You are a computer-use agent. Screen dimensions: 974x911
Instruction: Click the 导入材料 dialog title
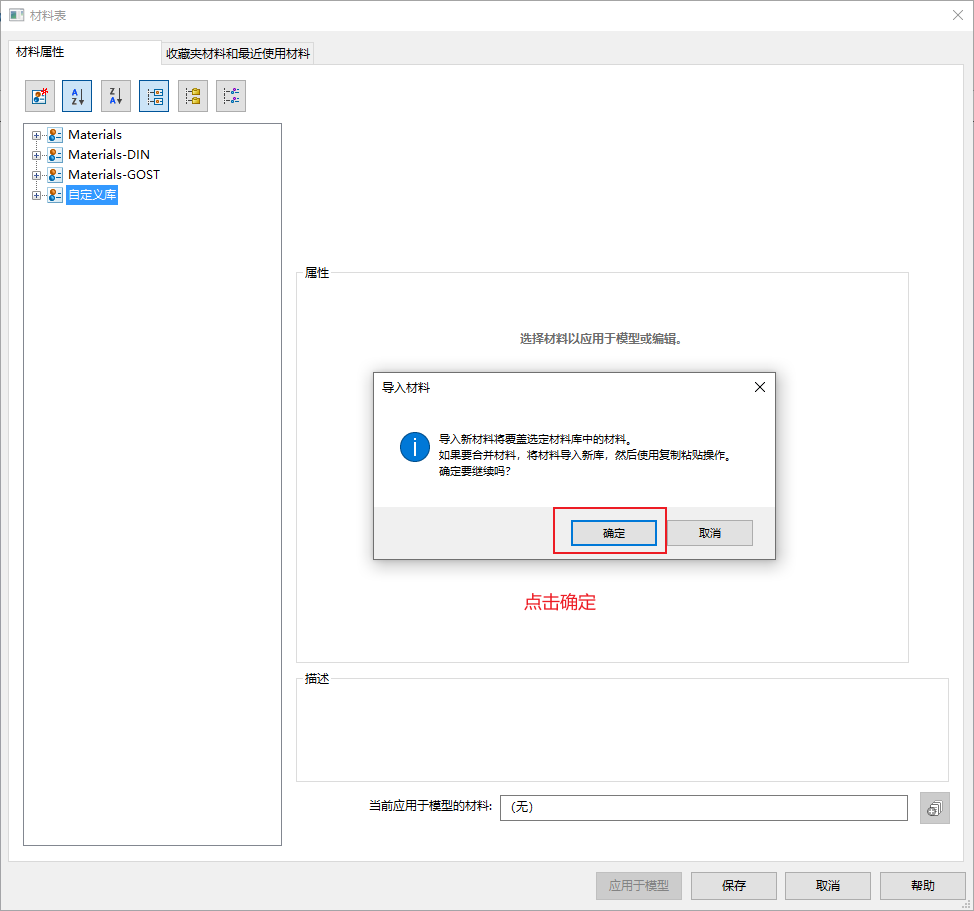(x=406, y=388)
